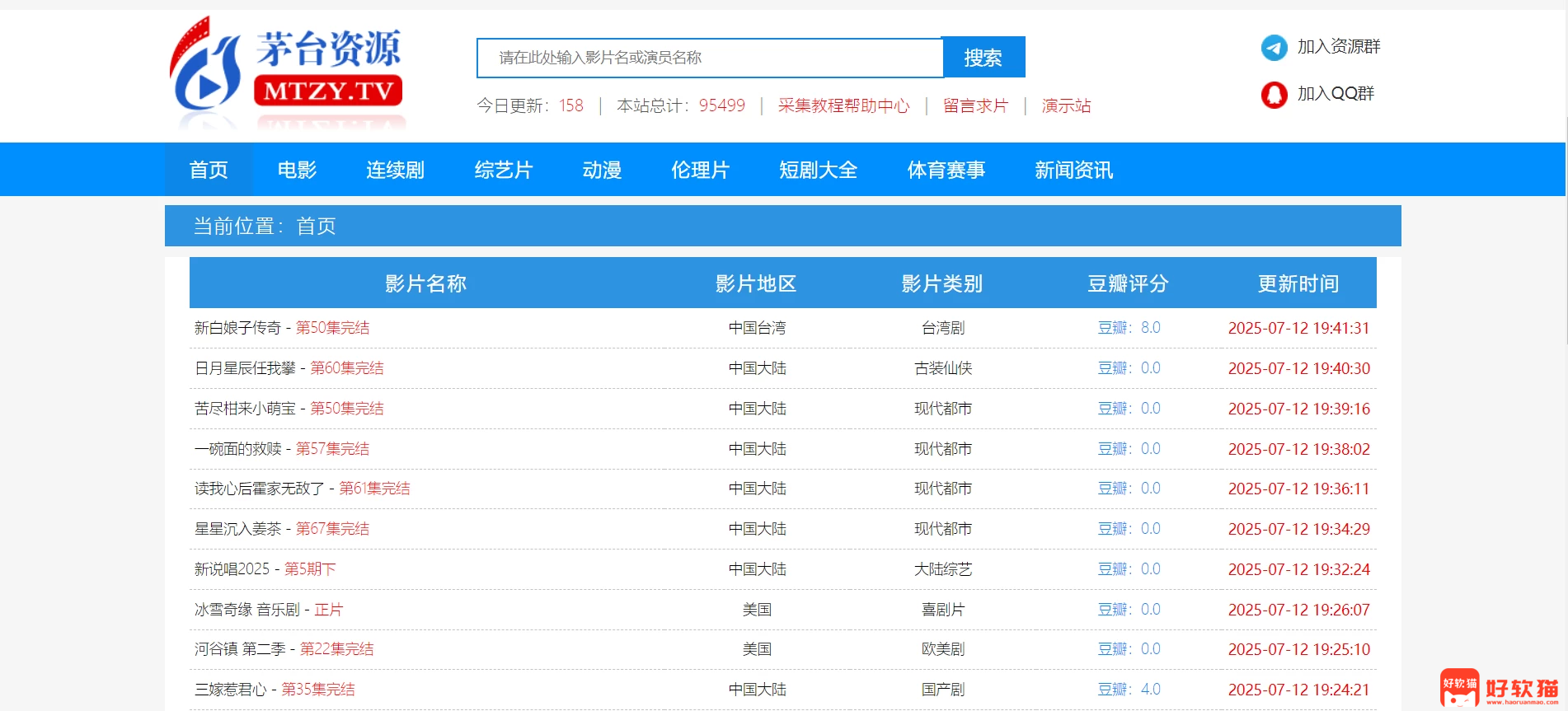The height and width of the screenshot is (711, 1568).
Task: Open the 电影 navigation tab
Action: 297,170
